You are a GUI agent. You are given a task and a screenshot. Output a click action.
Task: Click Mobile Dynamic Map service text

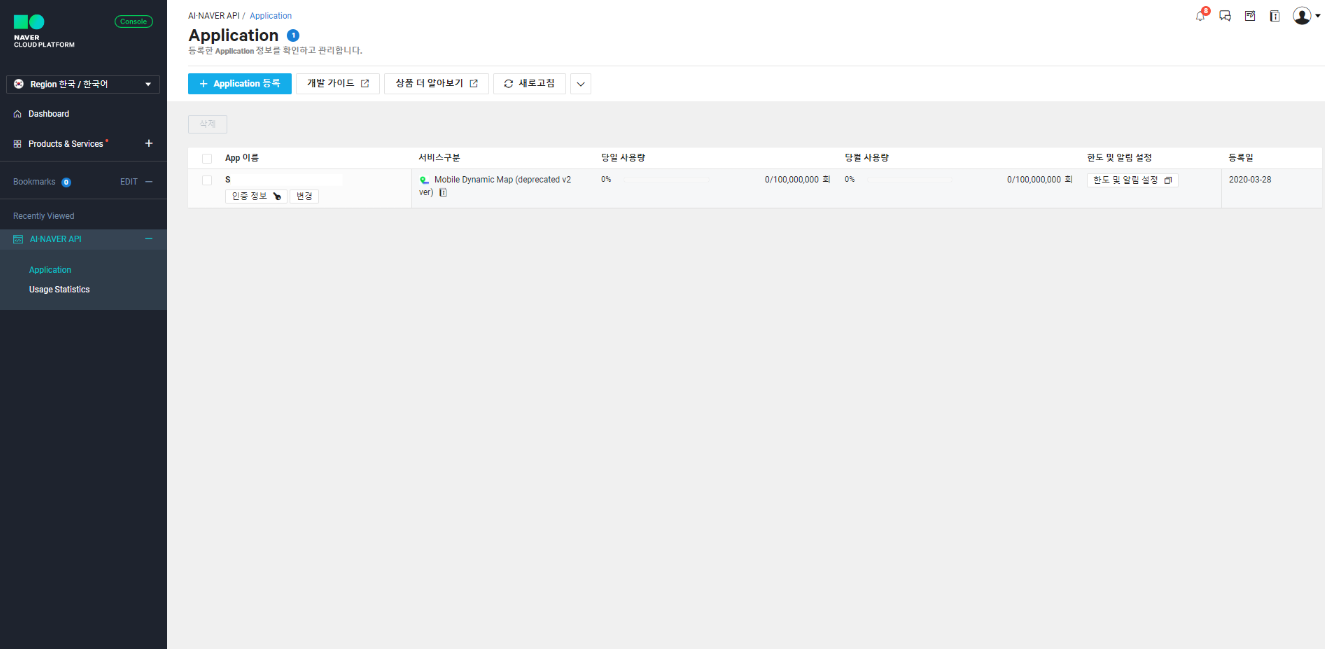(x=494, y=186)
